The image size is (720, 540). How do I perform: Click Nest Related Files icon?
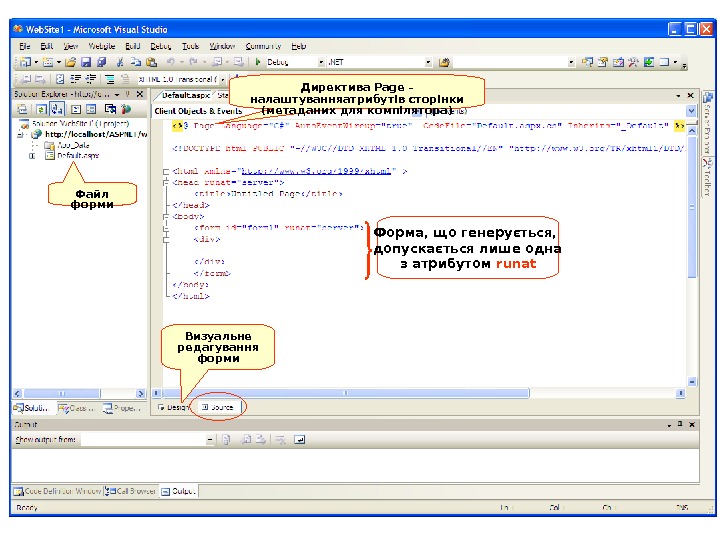[56, 109]
